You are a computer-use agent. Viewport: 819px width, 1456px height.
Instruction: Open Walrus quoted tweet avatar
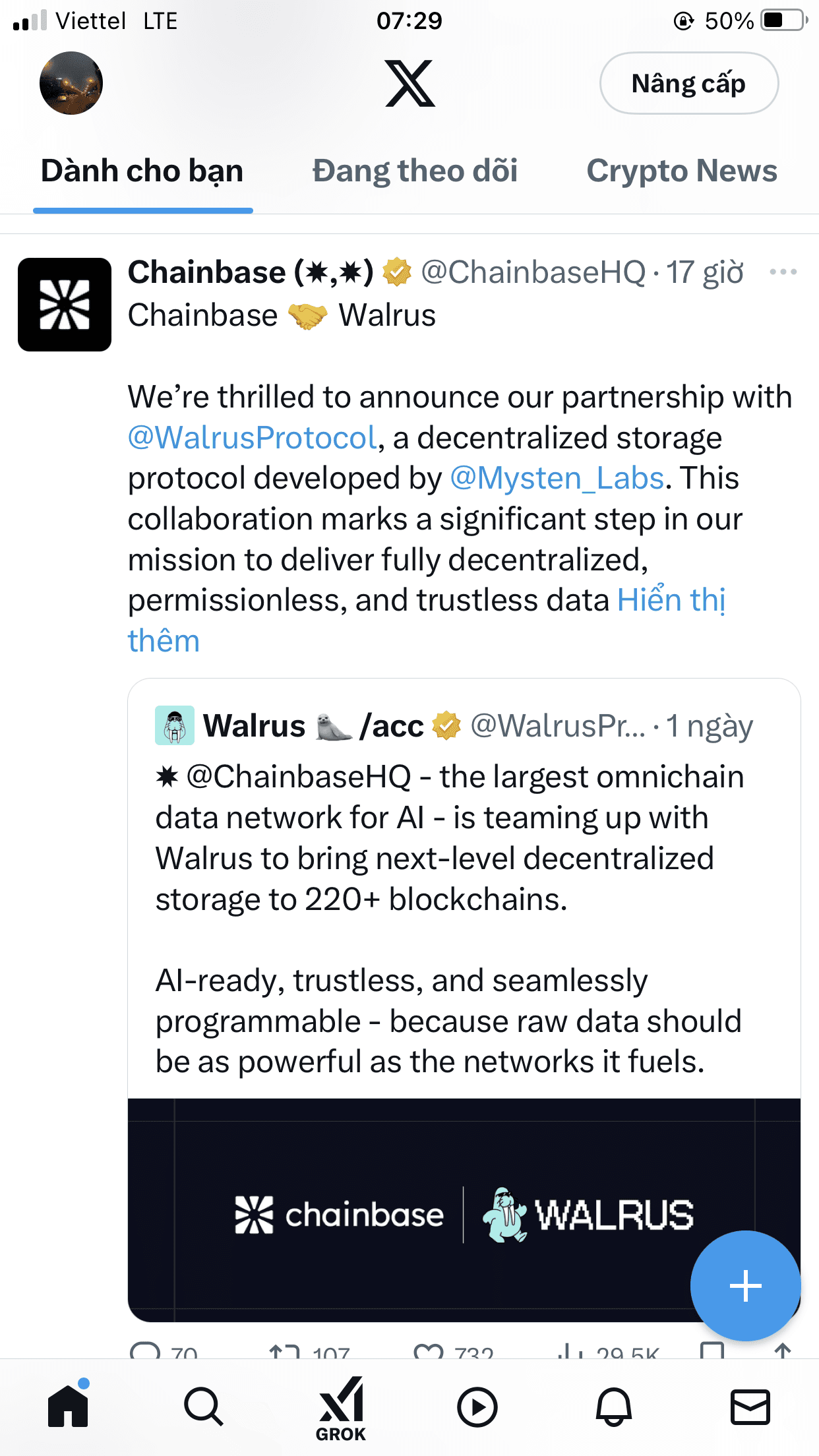pyautogui.click(x=175, y=725)
